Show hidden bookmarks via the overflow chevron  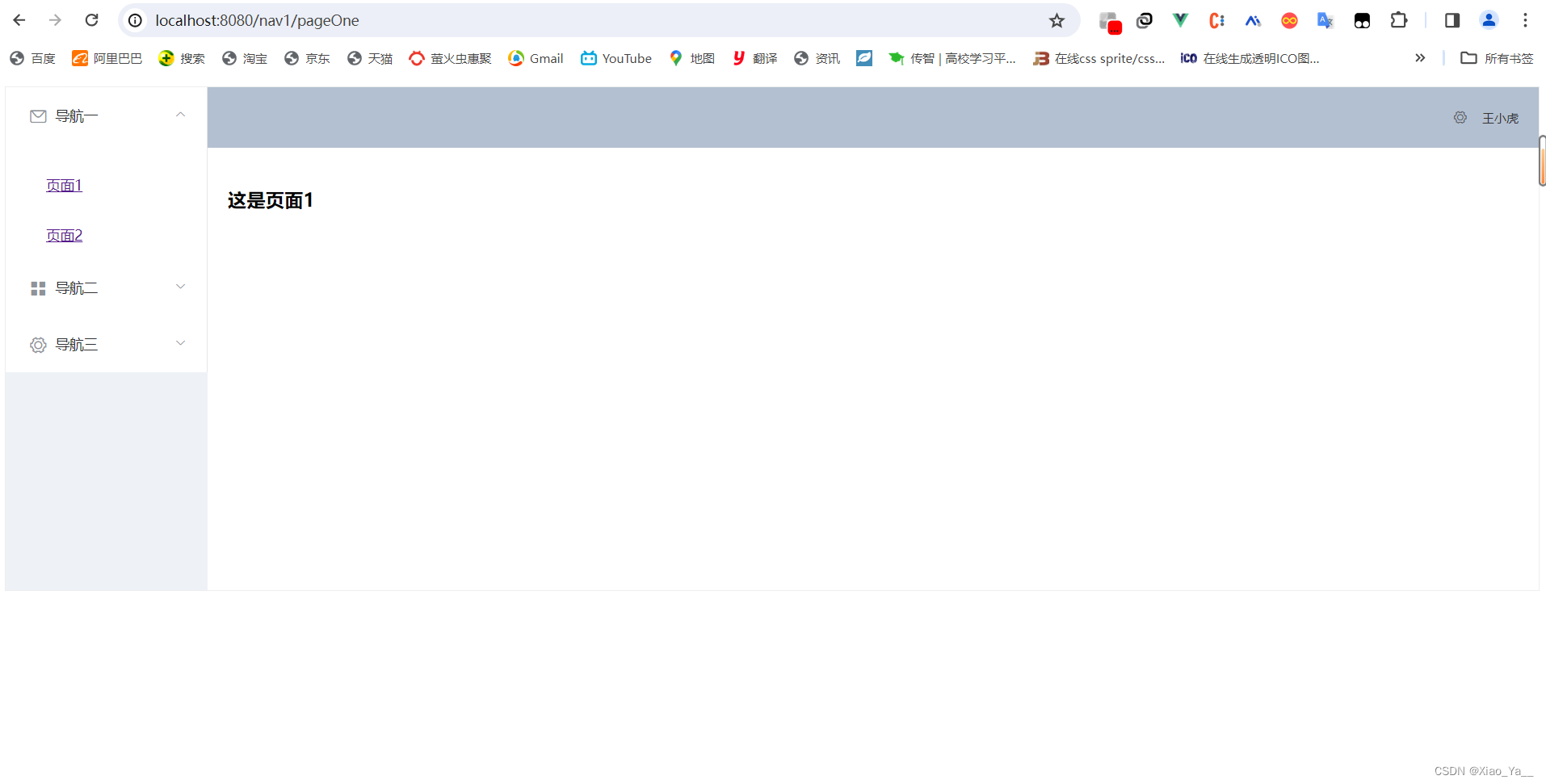click(1419, 58)
